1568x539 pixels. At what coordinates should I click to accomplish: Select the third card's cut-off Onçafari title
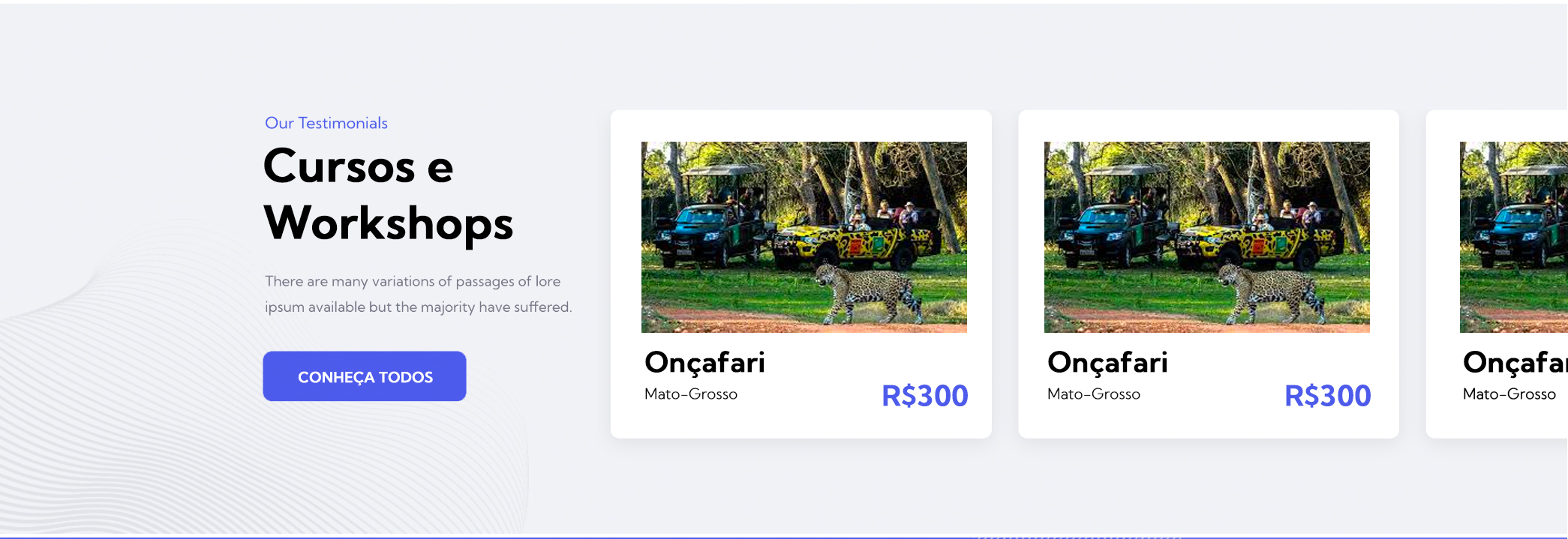(x=1515, y=363)
